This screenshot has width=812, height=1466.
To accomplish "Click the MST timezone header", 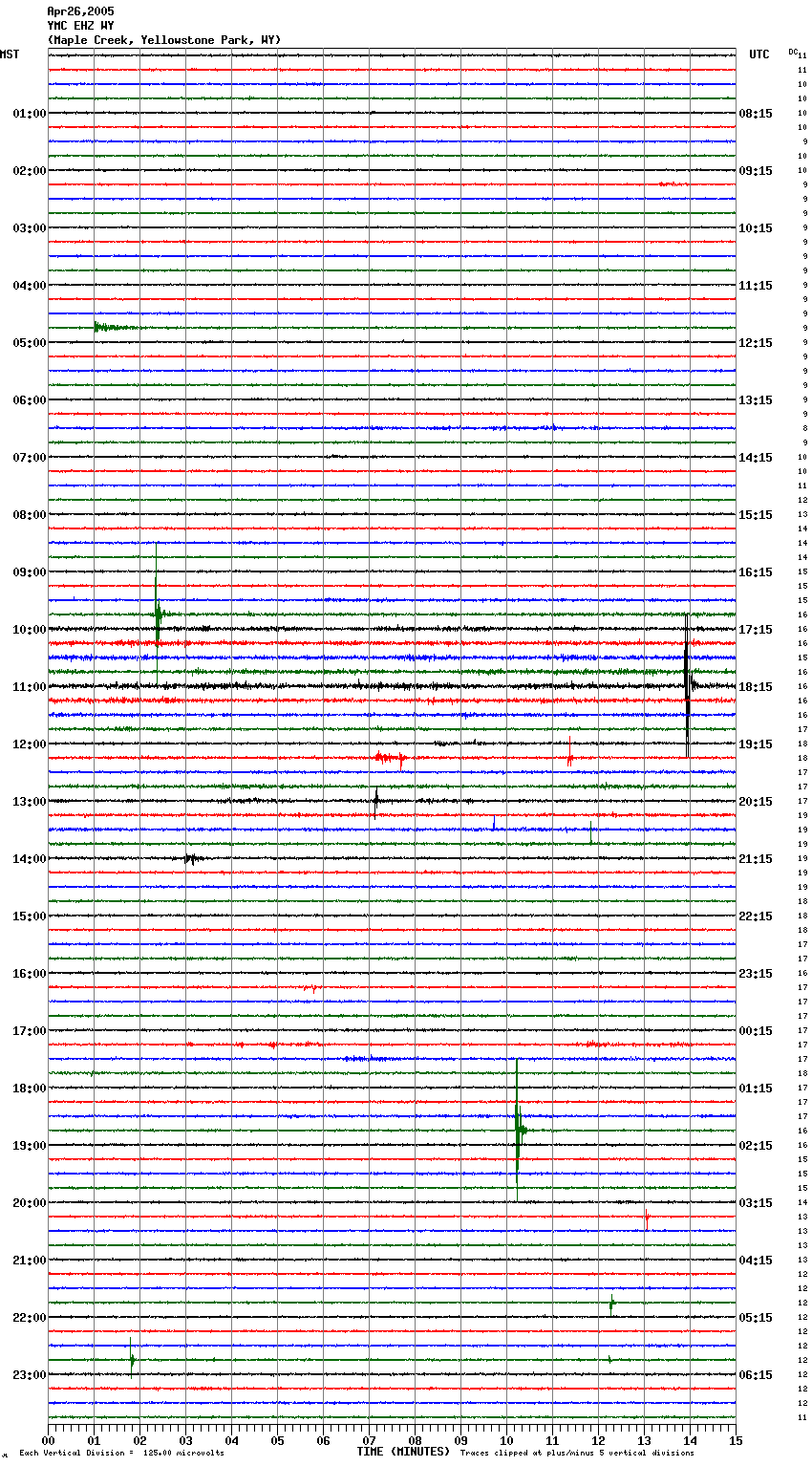I will (10, 54).
